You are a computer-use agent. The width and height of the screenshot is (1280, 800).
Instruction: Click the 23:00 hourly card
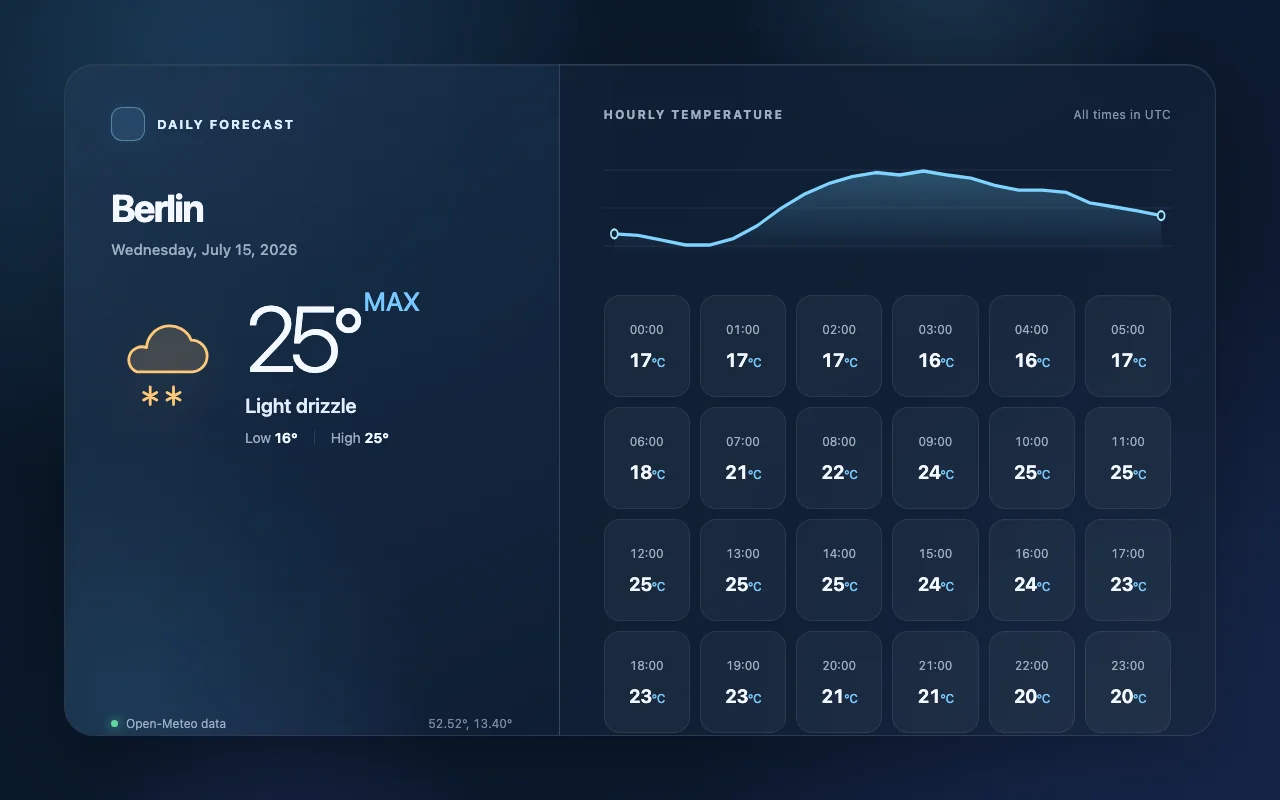1128,682
